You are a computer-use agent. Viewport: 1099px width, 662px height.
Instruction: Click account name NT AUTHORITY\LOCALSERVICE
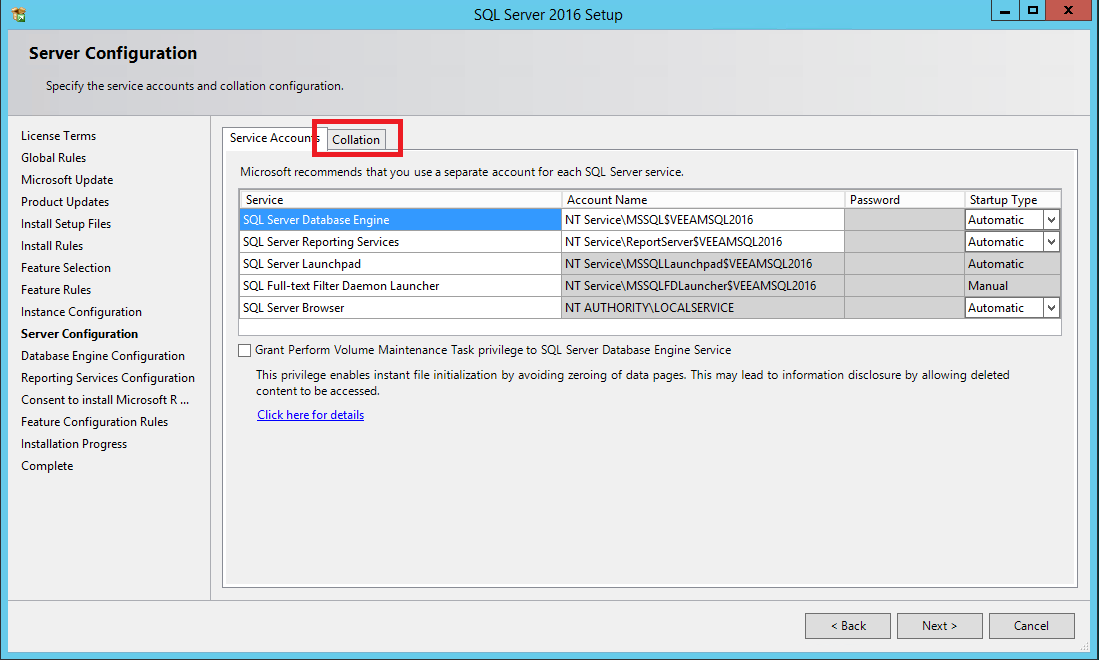[x=703, y=308]
